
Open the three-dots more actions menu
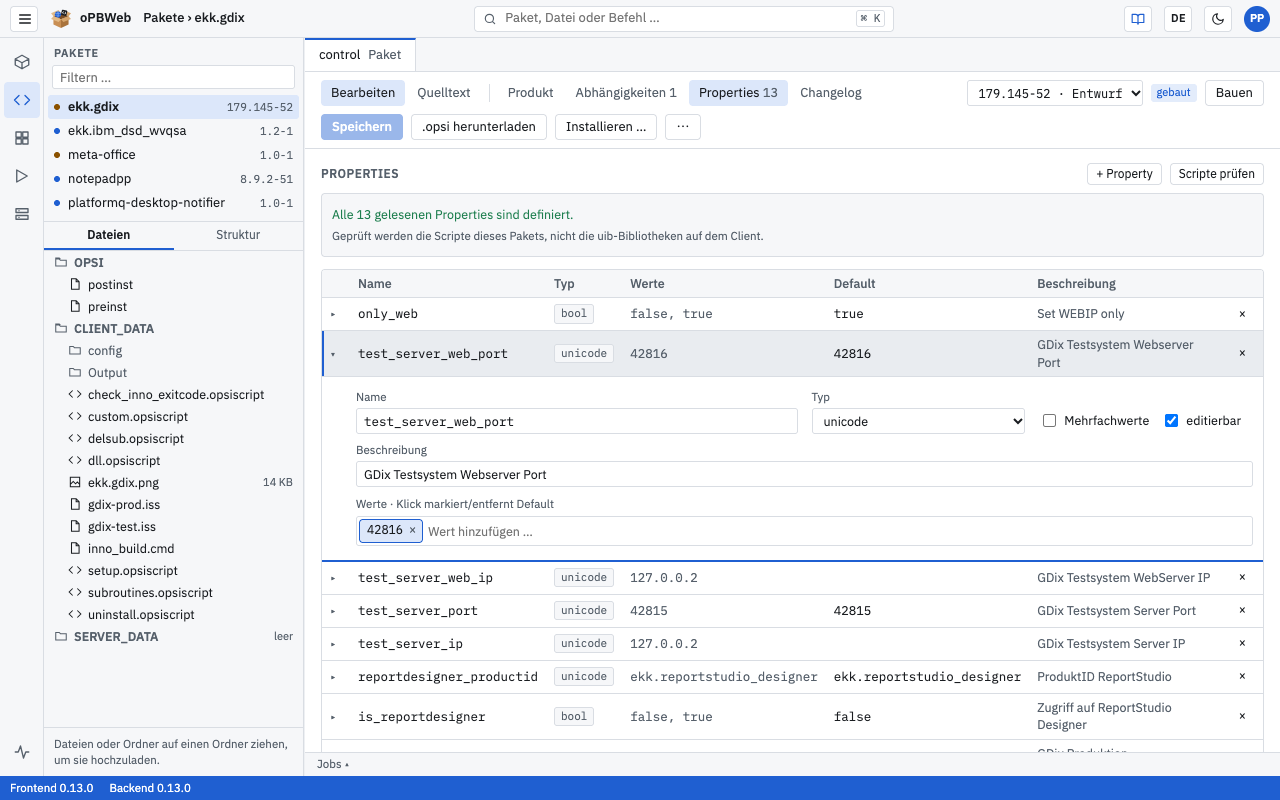(682, 127)
